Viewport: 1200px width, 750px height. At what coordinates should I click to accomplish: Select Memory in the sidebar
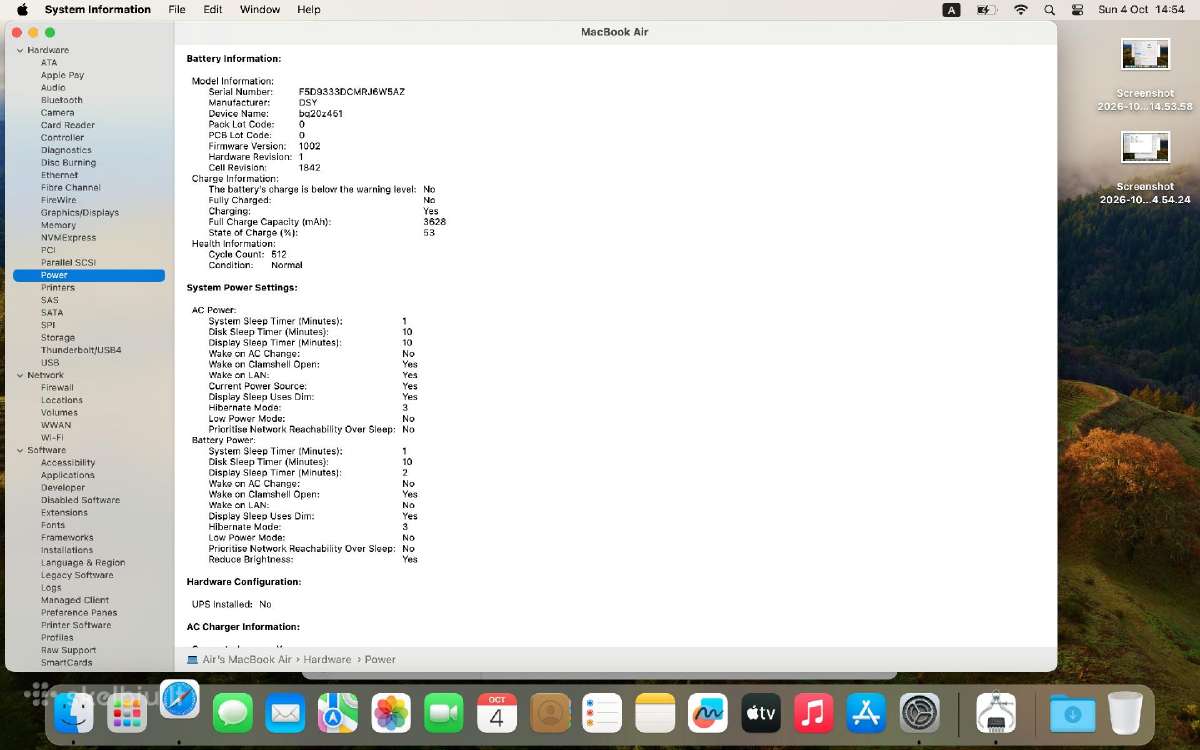tap(58, 225)
